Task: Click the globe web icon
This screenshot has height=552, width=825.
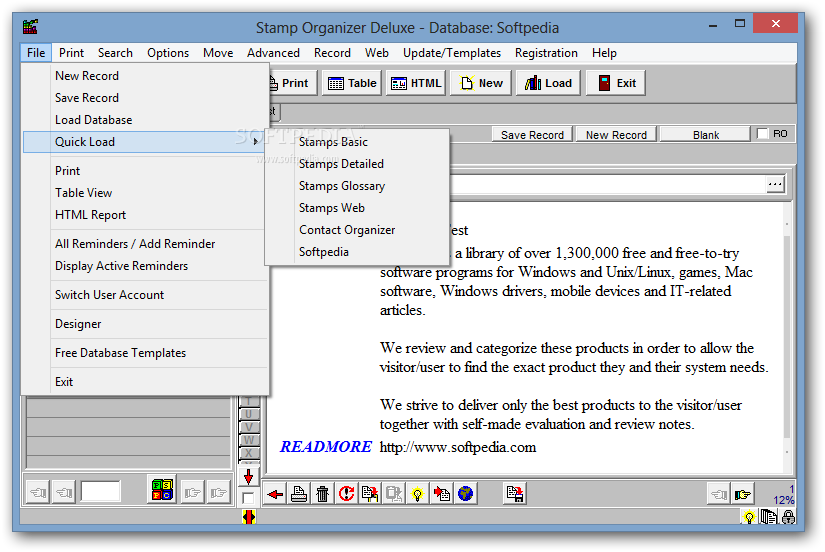Action: 465,494
